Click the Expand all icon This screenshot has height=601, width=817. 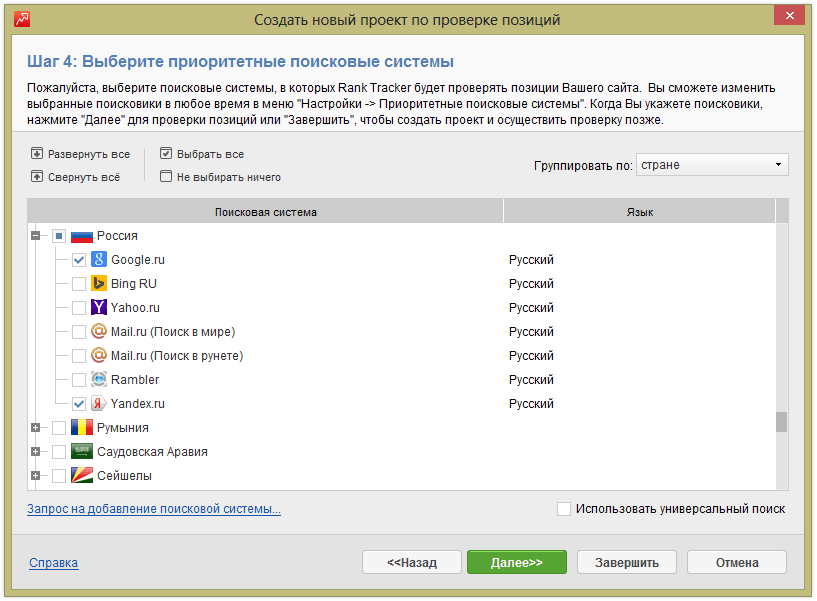pyautogui.click(x=36, y=154)
